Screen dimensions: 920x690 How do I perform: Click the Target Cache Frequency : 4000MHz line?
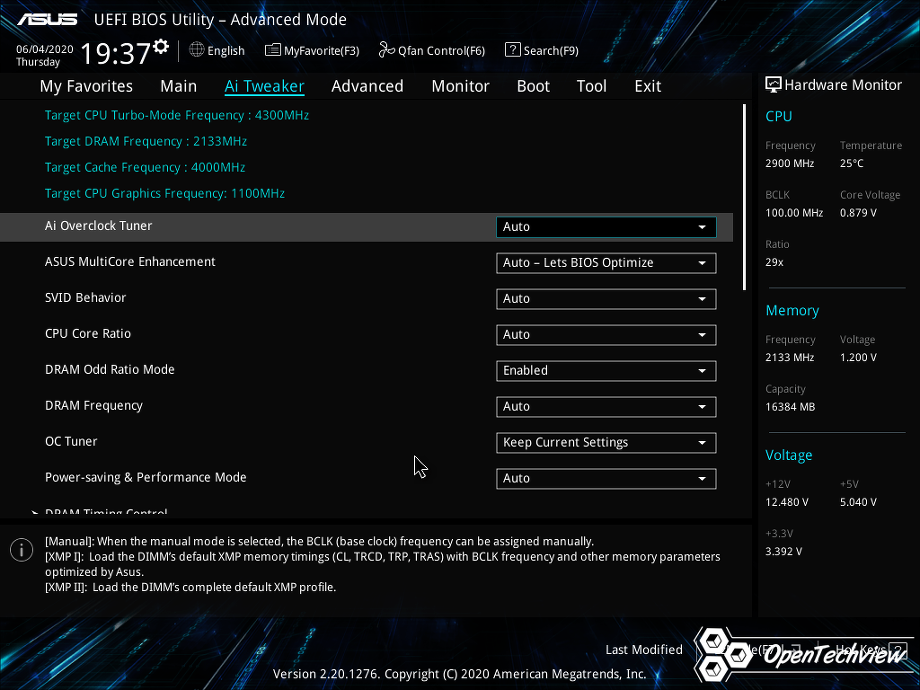point(145,167)
